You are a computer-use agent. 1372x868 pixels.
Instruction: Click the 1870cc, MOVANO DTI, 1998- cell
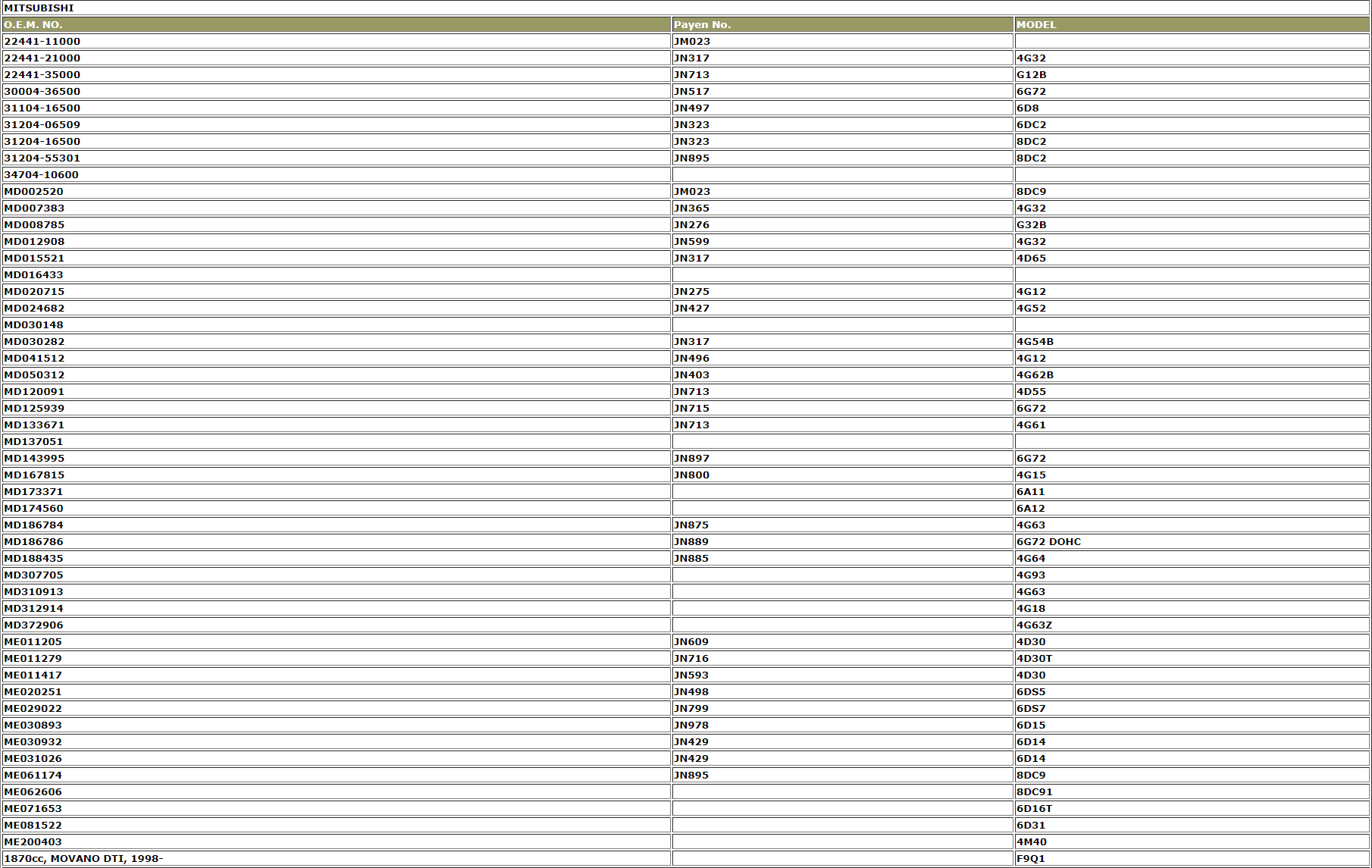(x=337, y=858)
